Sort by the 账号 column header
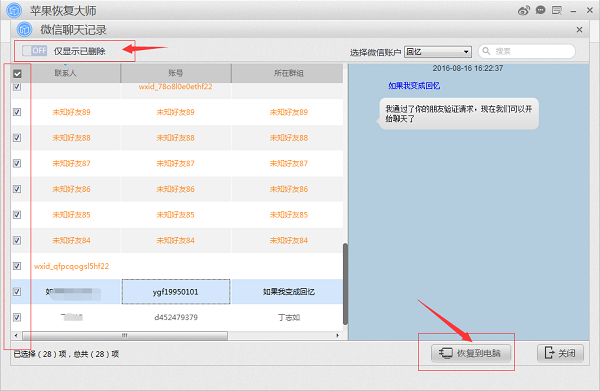The image size is (600, 391). pos(176,73)
